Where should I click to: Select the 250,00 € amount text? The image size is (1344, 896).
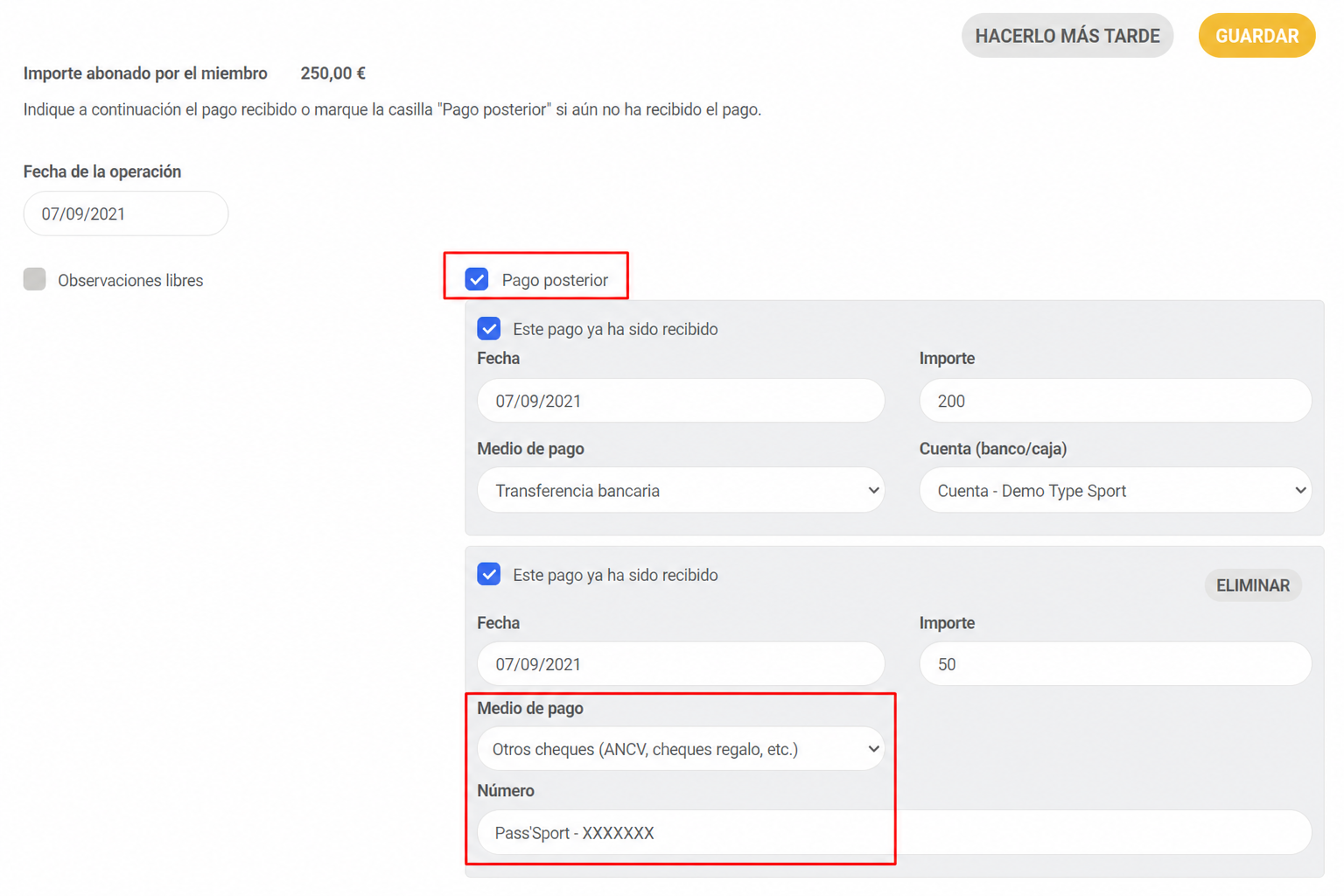click(x=332, y=73)
